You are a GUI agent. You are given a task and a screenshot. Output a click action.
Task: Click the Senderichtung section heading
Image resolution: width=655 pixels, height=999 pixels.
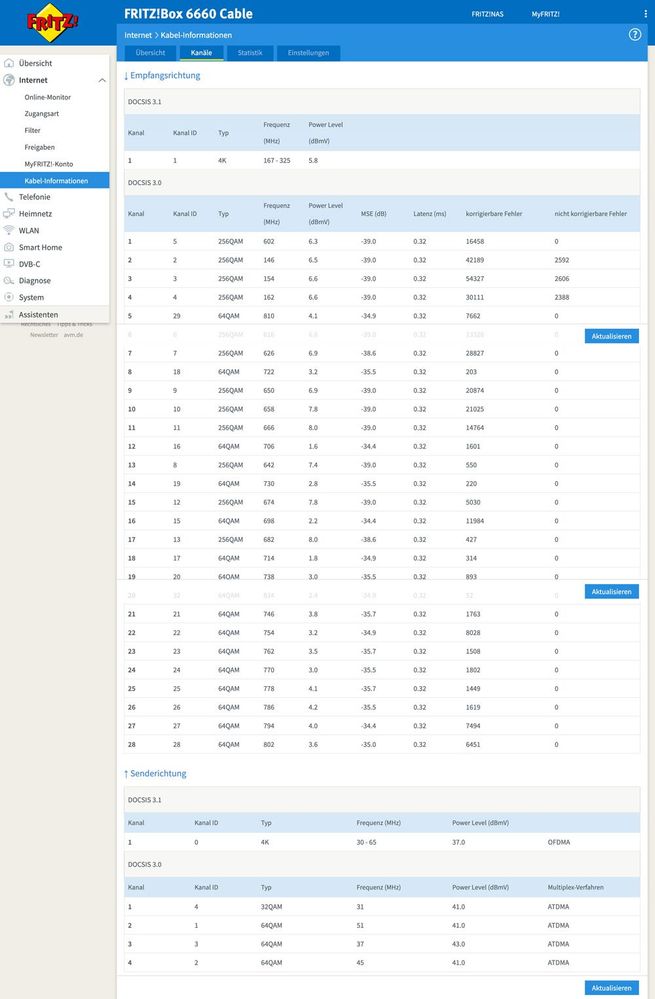155,773
